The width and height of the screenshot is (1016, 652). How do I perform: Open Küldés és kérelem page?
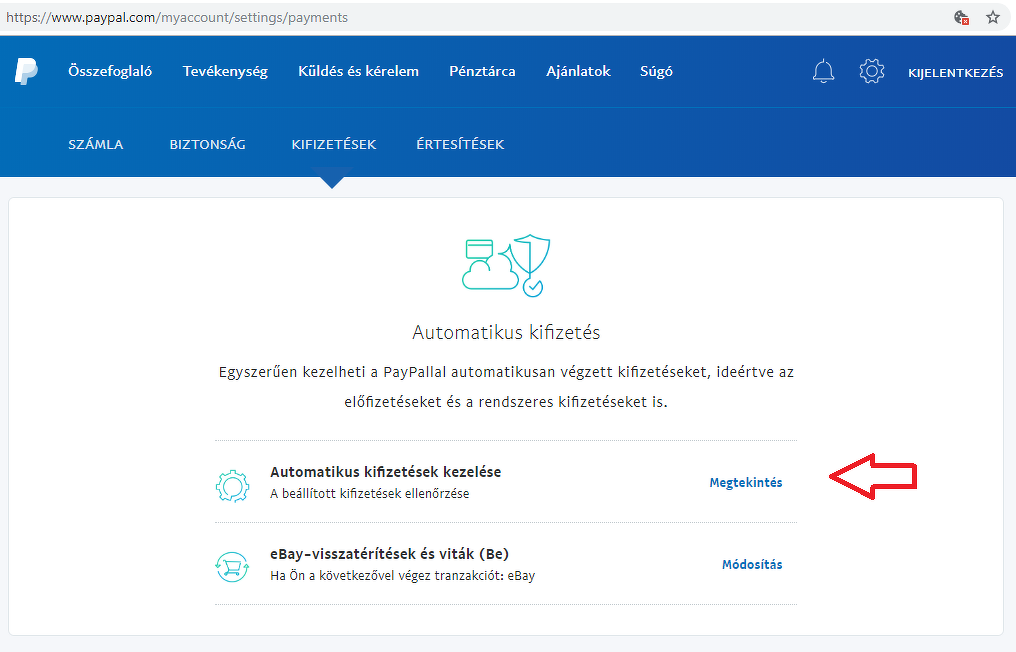coord(358,71)
